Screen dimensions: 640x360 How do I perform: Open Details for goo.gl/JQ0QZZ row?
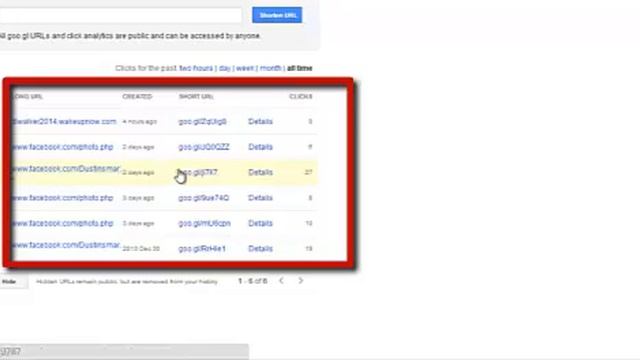(x=260, y=147)
